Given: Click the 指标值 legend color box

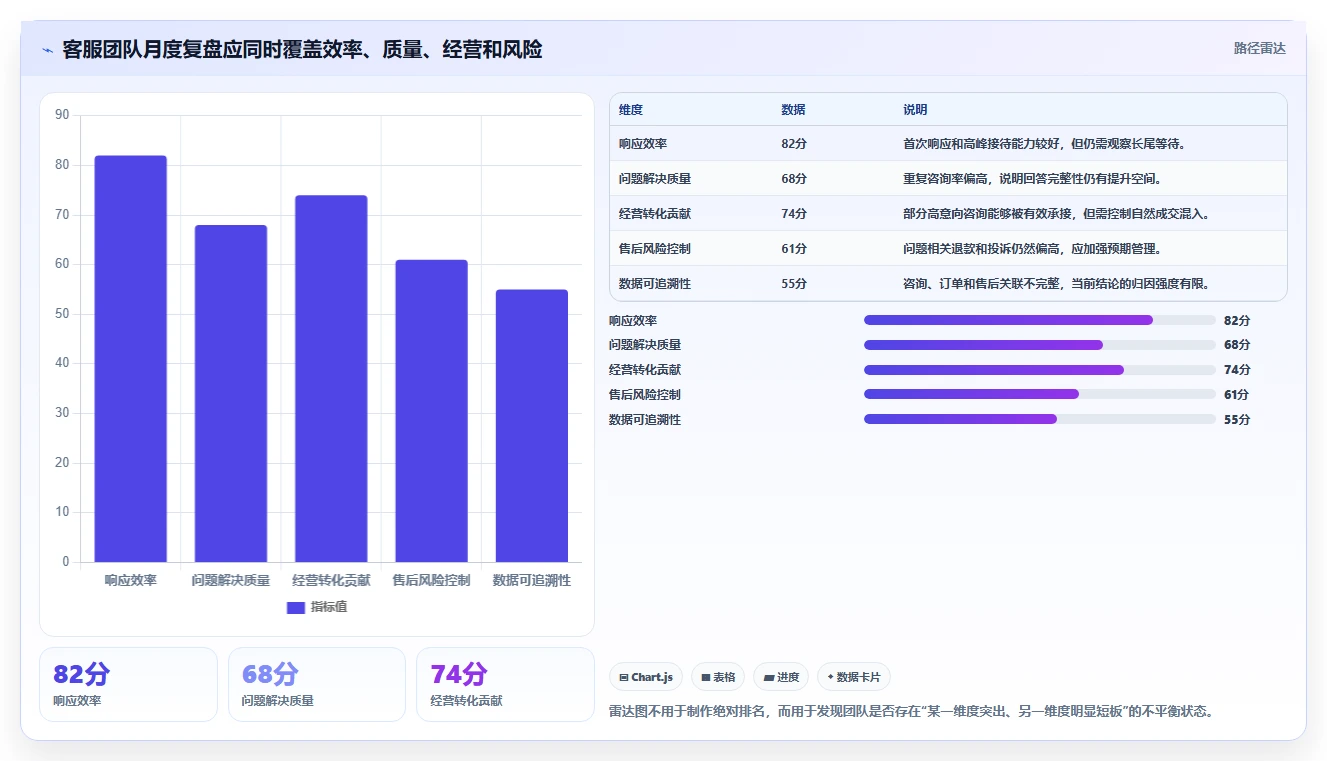Looking at the screenshot, I should [295, 608].
